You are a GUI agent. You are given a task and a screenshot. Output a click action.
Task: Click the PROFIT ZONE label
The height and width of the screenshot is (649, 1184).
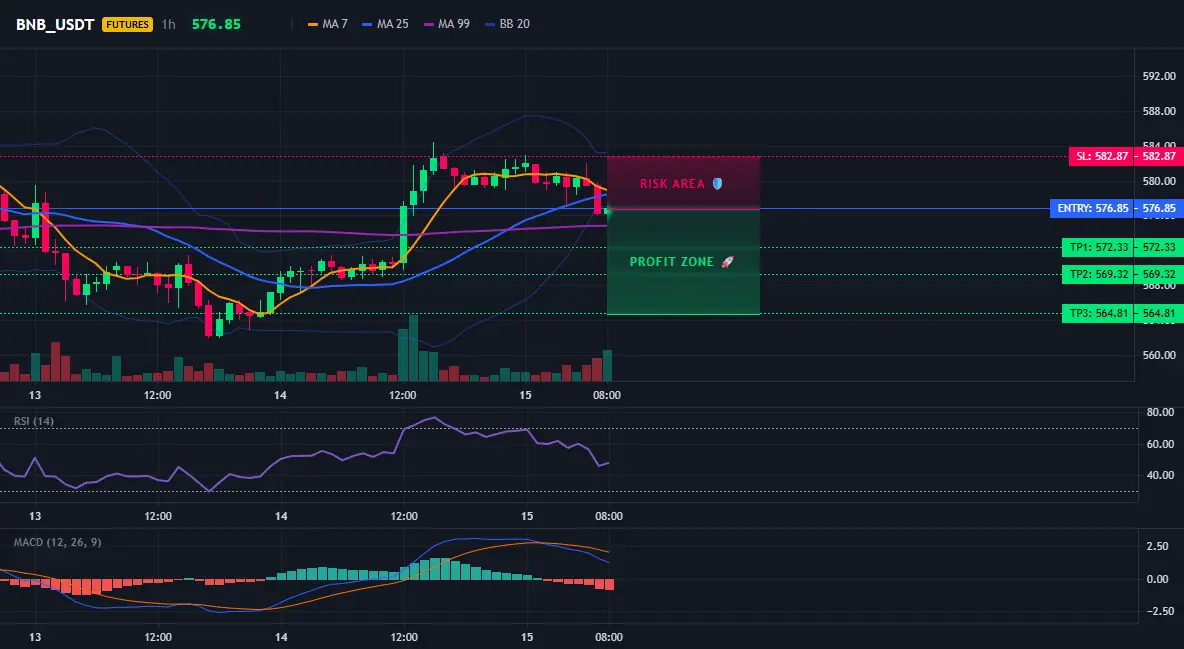(671, 261)
